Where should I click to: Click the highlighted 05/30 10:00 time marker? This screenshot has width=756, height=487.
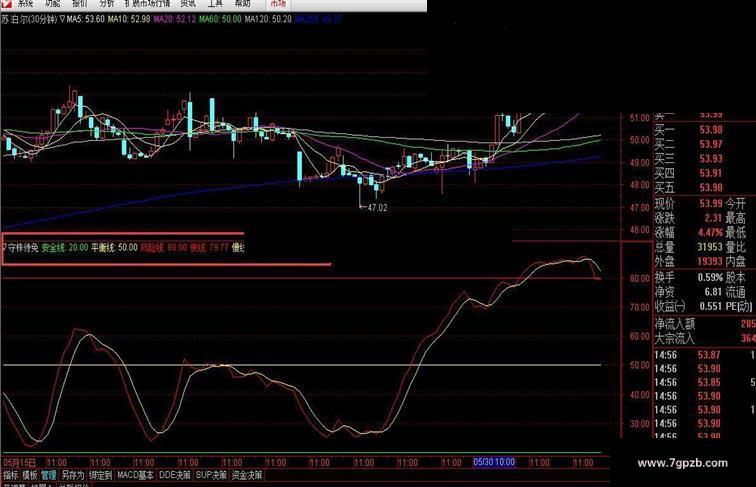(494, 462)
